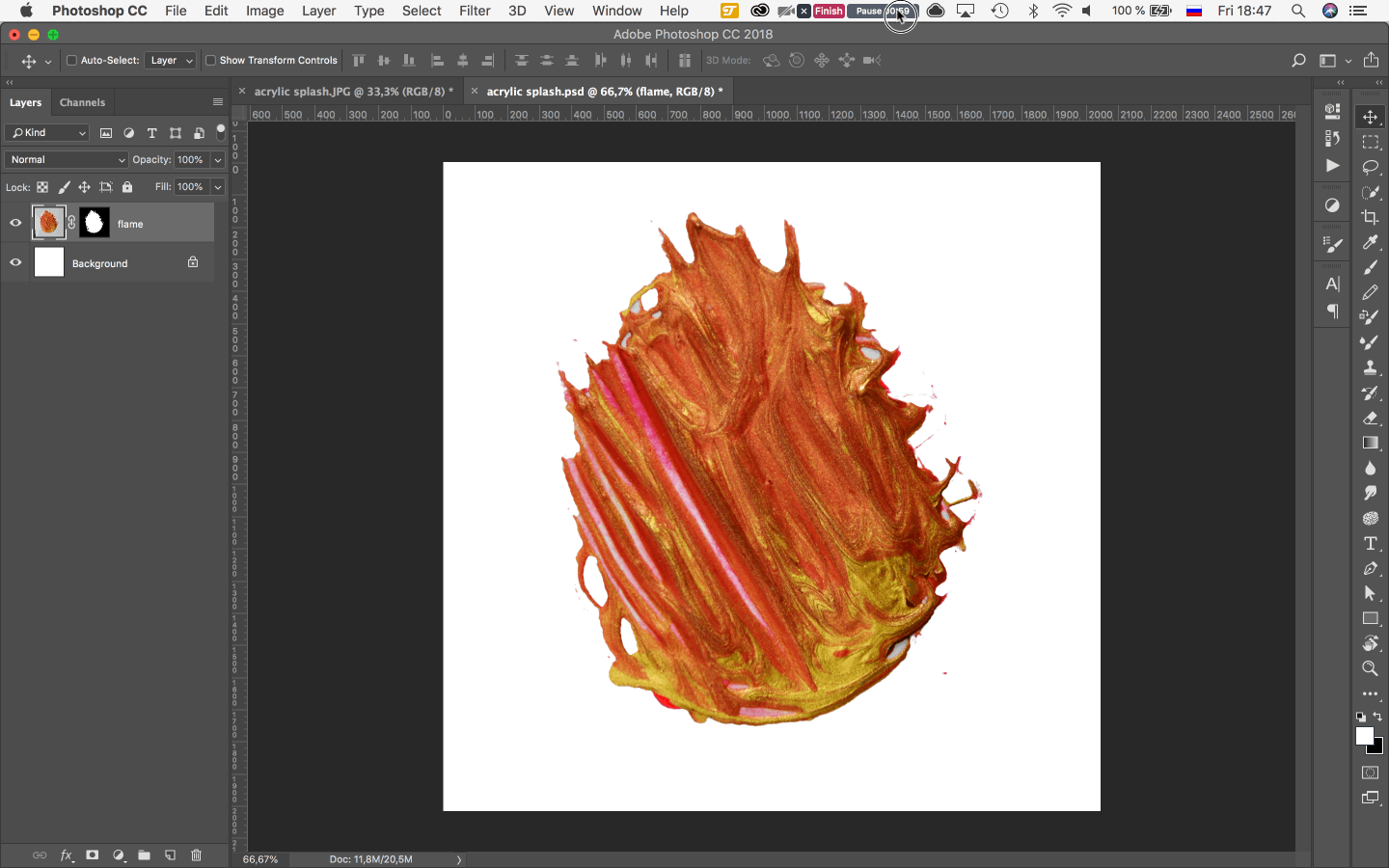Enable Show Transform Controls checkbox

click(210, 60)
